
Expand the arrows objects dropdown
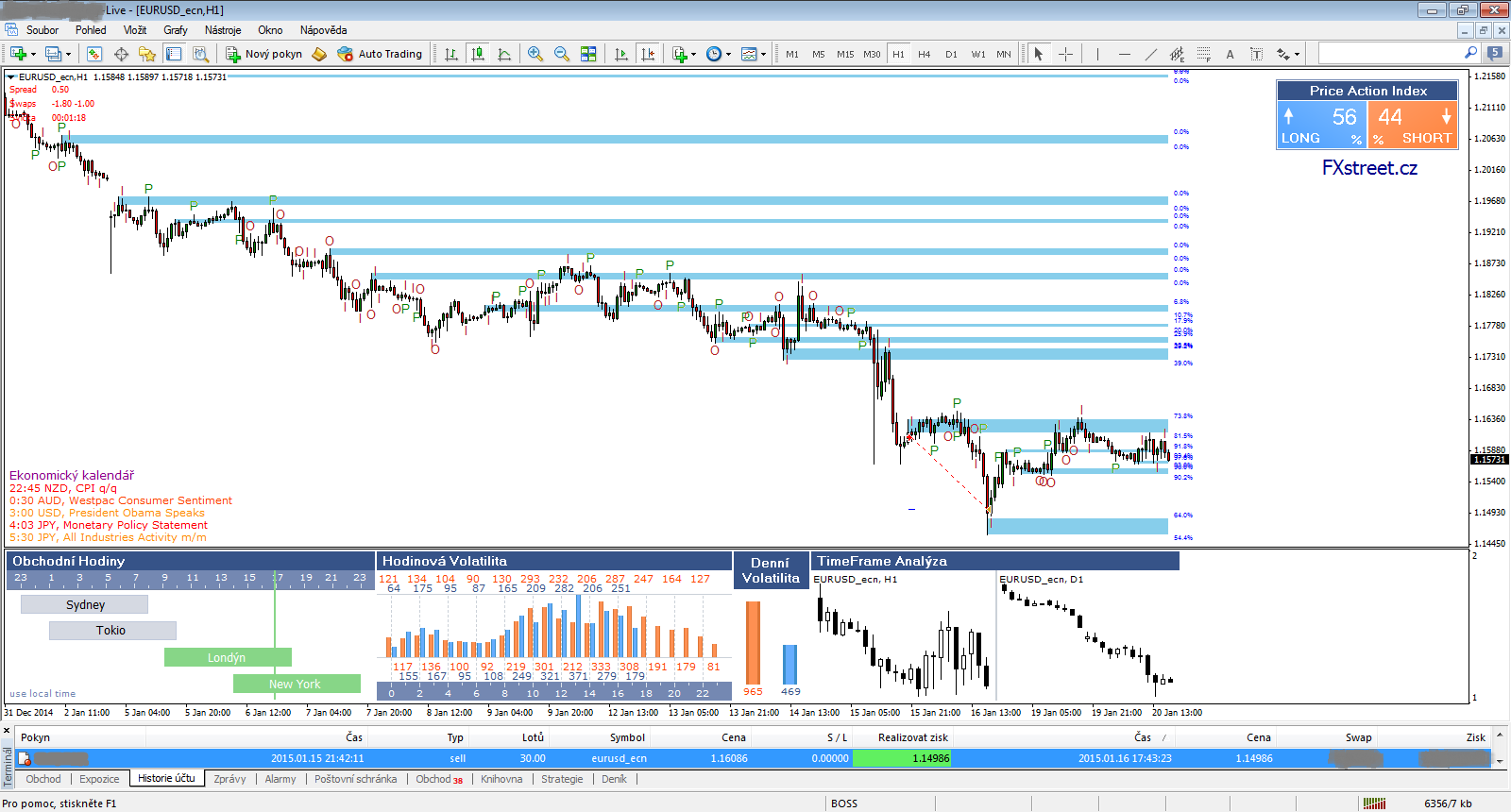1297,54
